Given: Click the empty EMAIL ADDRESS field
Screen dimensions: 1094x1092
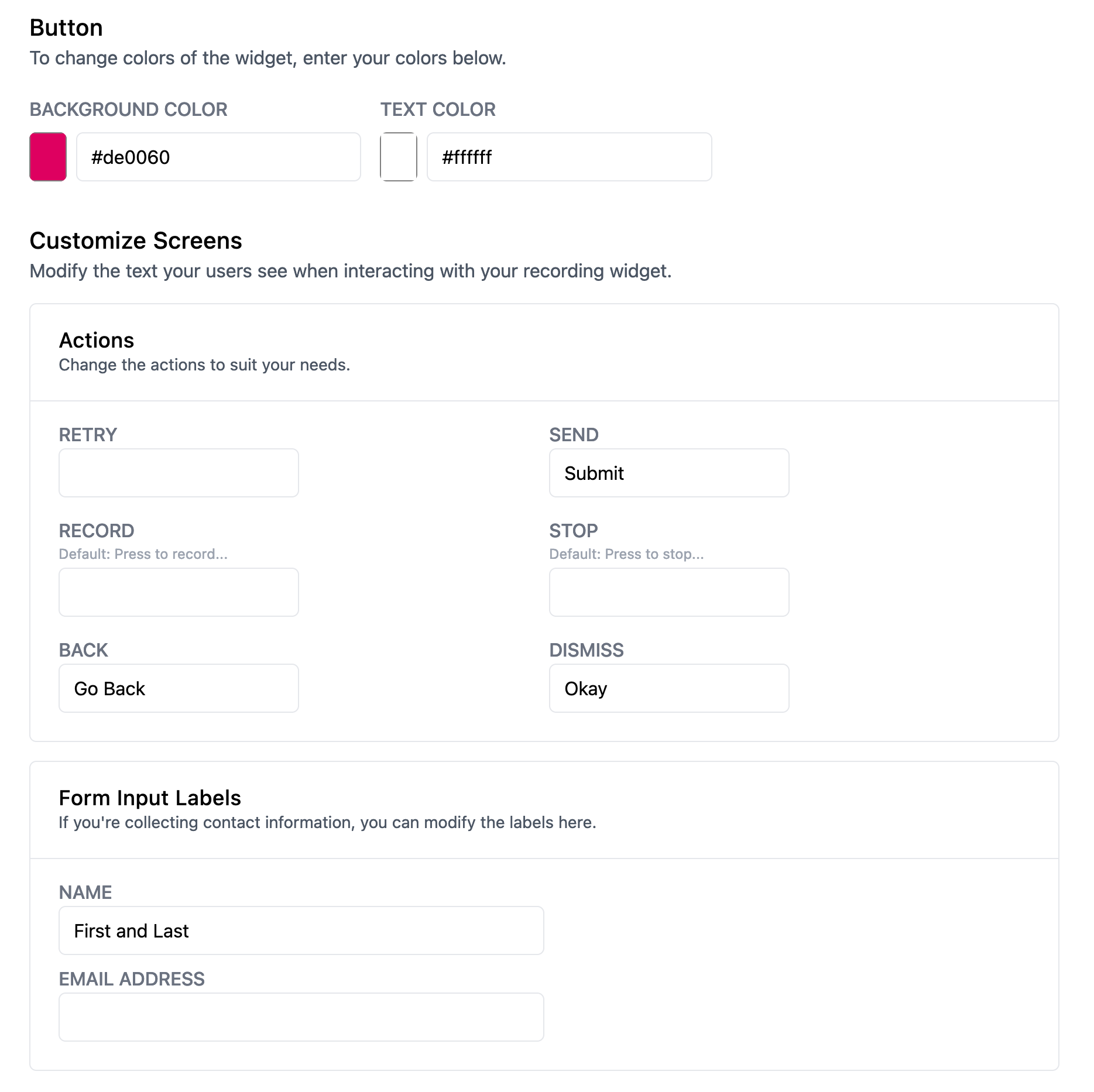Looking at the screenshot, I should pos(301,1017).
